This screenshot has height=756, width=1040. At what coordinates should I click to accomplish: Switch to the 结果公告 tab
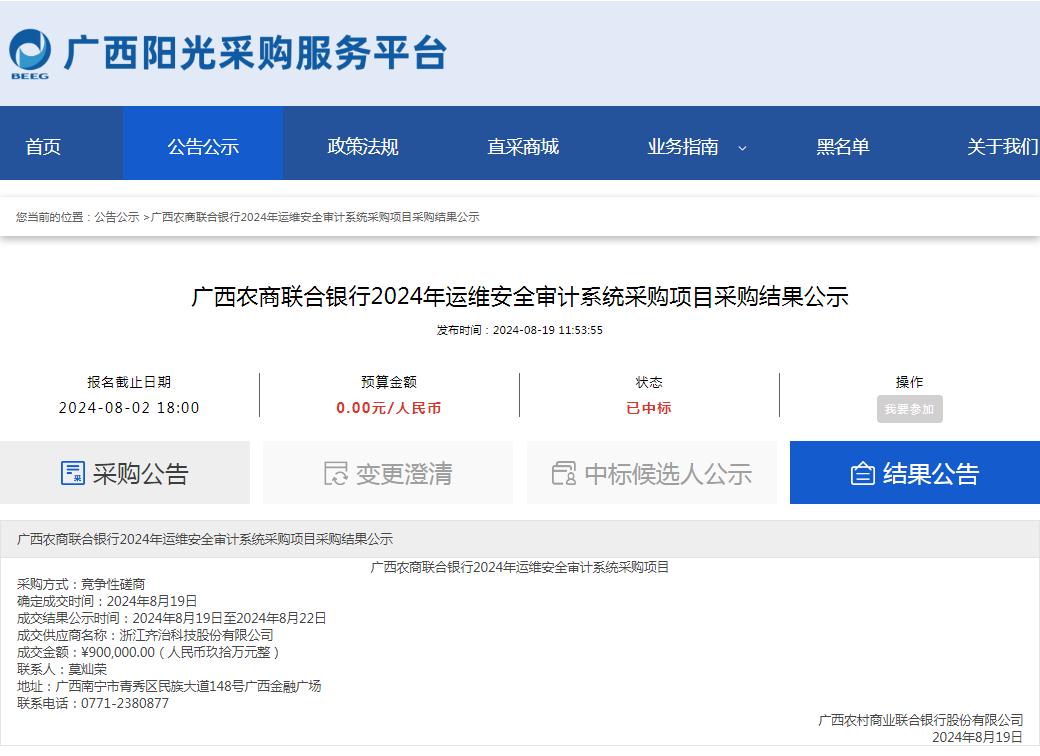915,473
